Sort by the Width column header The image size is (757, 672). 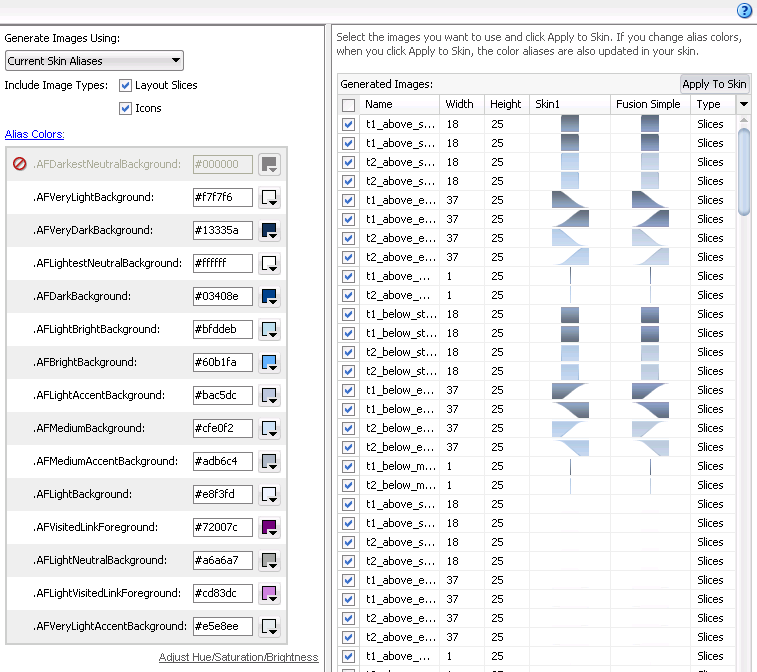462,104
